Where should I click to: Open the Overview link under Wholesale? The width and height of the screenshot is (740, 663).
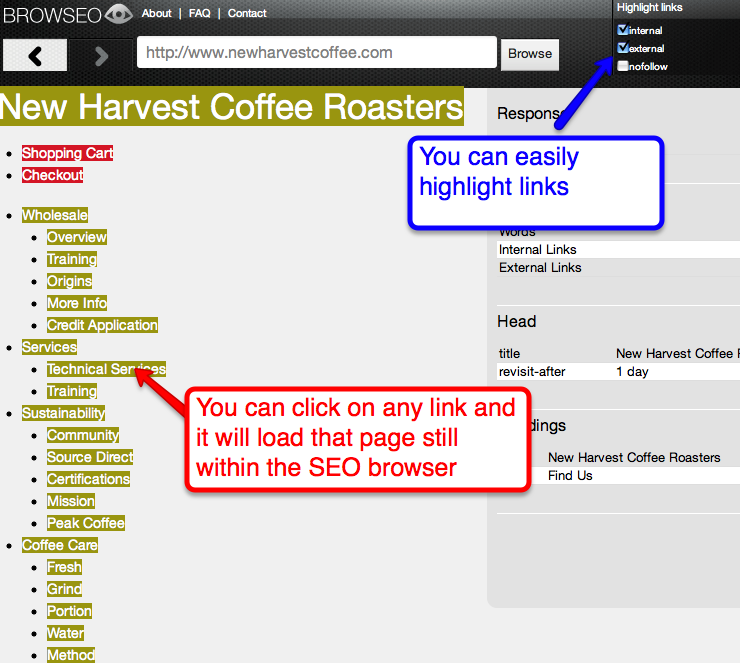(77, 237)
